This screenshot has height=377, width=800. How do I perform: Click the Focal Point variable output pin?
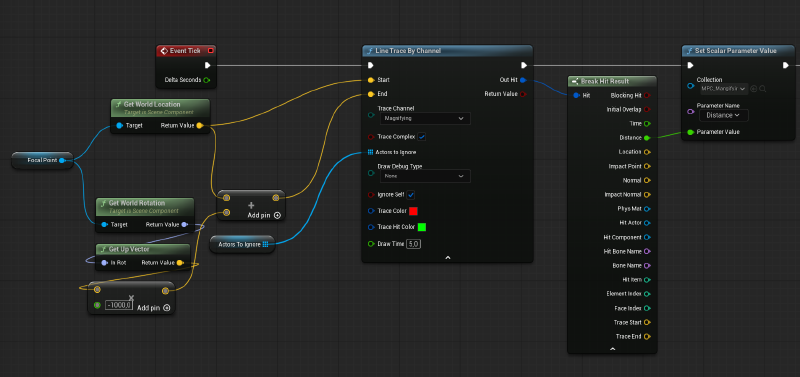[x=62, y=160]
